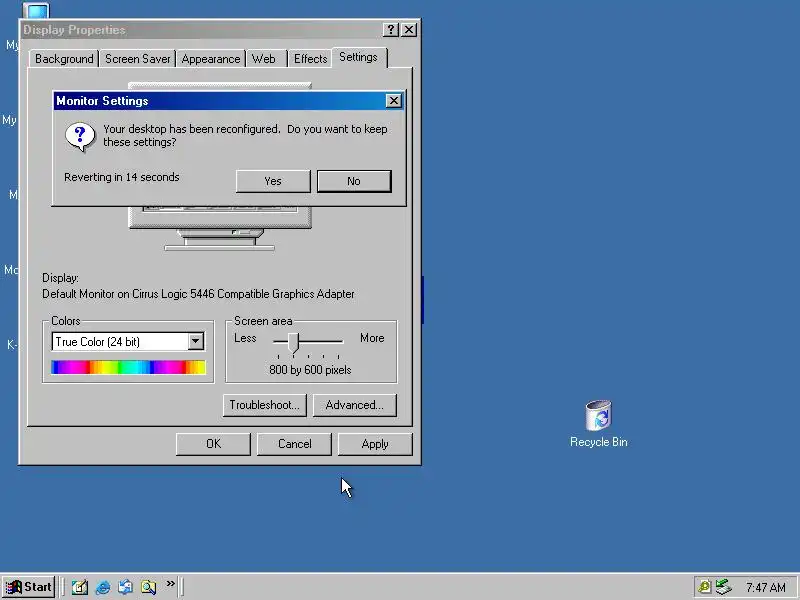Open the Start menu
The image size is (800, 600).
[29, 587]
